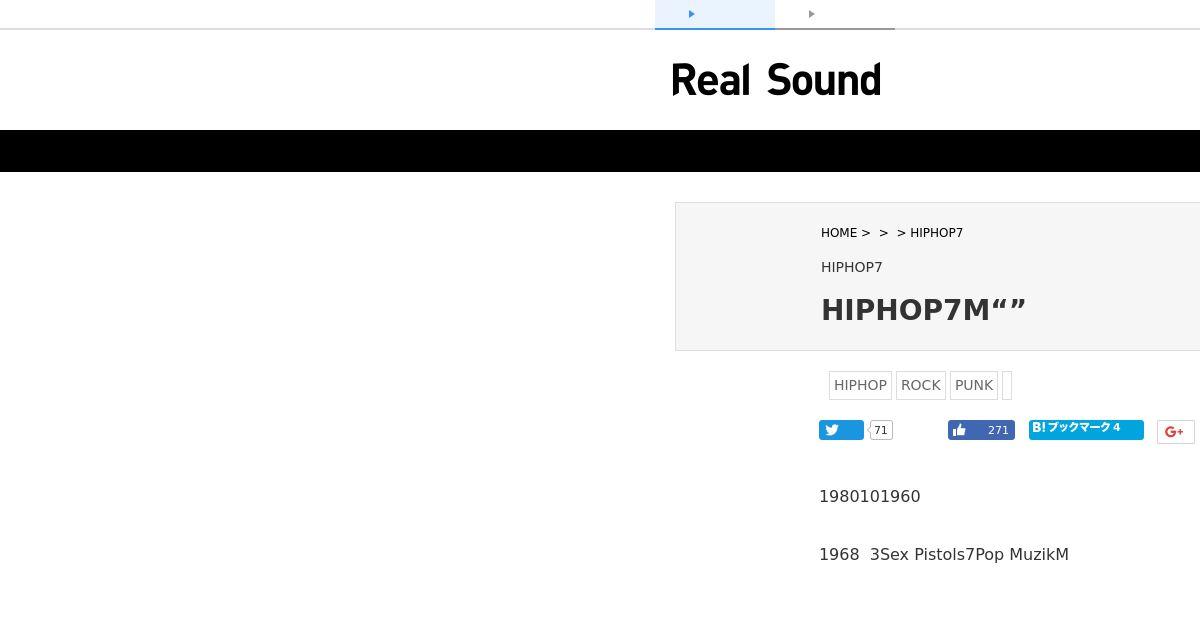Switch to the highlighted first top tab
1200x630 pixels.
(x=715, y=15)
